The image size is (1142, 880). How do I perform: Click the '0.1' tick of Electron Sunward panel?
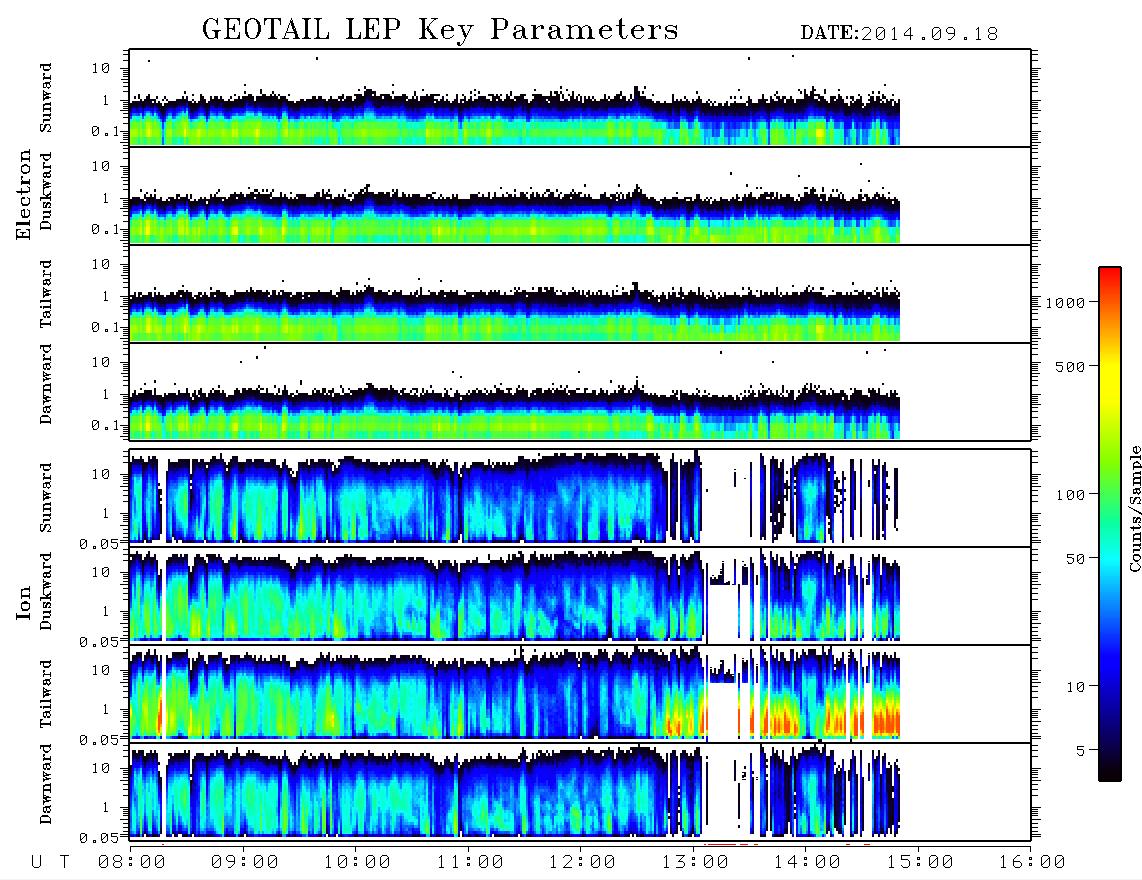tap(104, 131)
